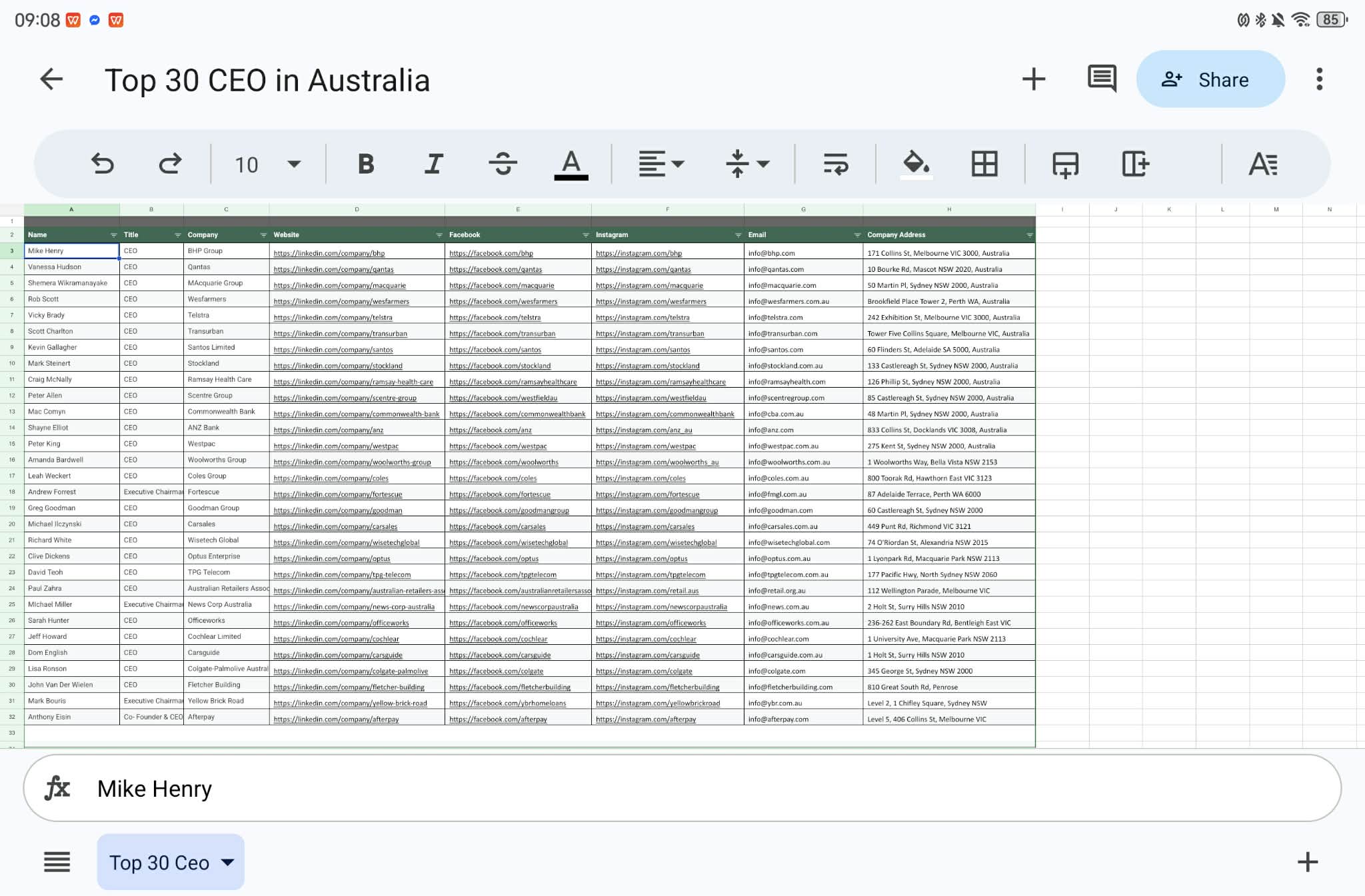Click the Undo icon

[103, 164]
